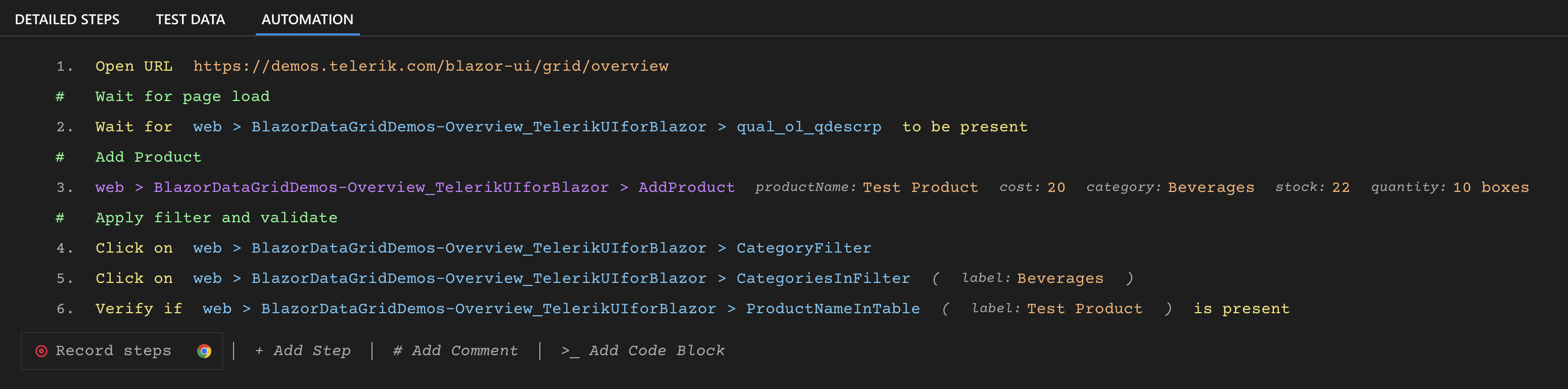Click the AddProduct action in step 3
Screen dimensions: 1568x389
point(686,187)
